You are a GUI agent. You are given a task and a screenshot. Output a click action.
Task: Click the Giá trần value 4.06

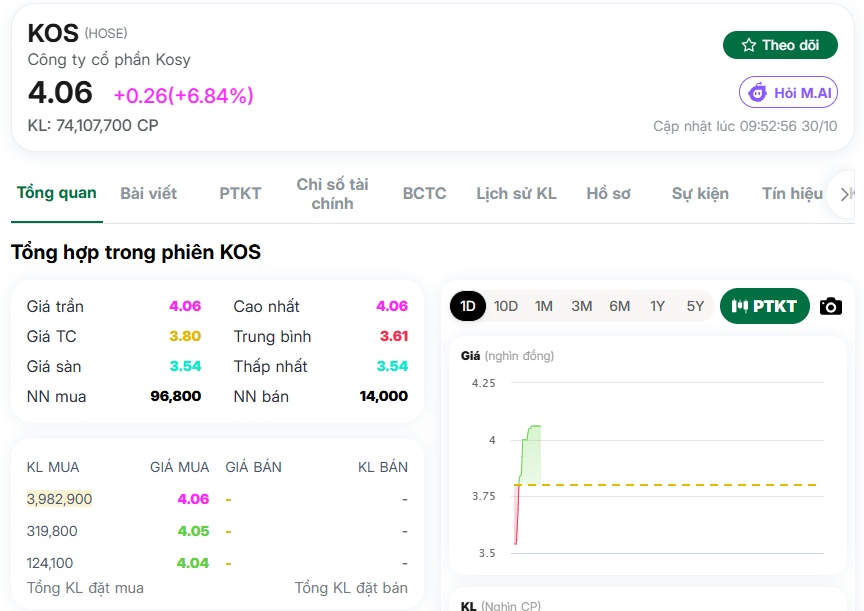pos(185,306)
